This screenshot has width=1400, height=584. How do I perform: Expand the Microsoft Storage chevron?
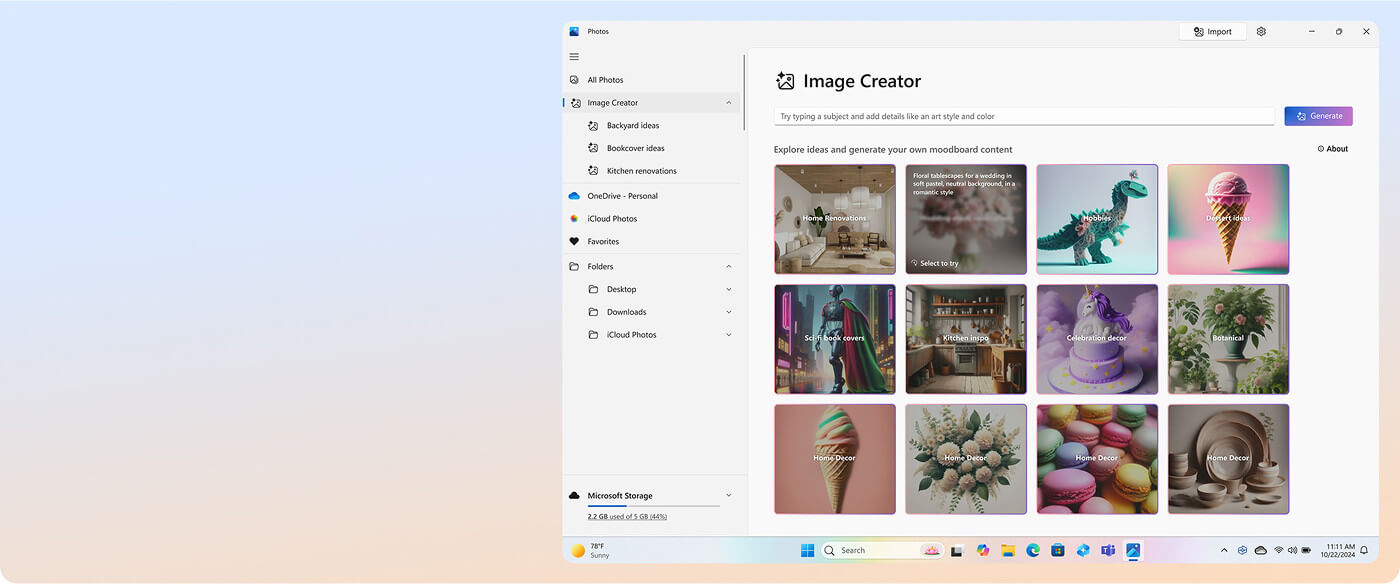point(728,496)
